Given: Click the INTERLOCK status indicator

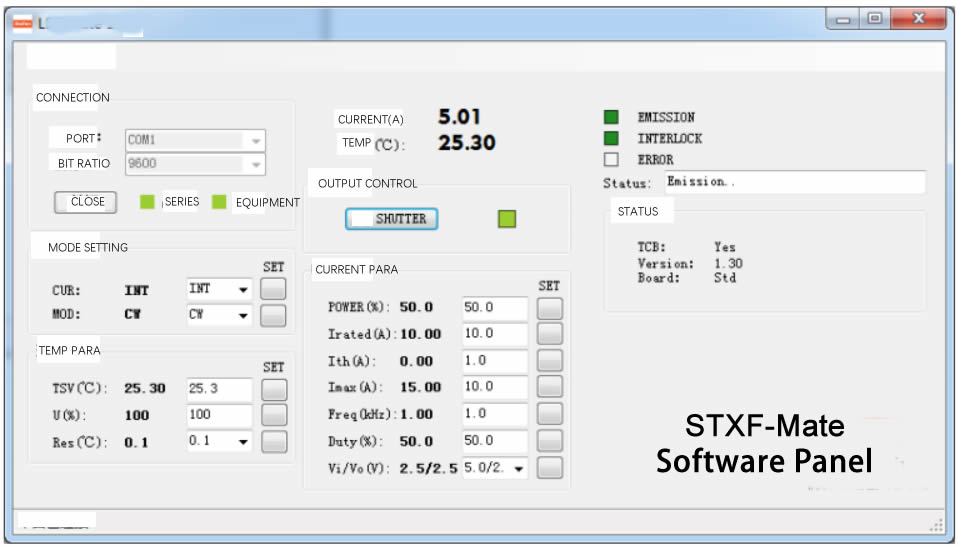Looking at the screenshot, I should tap(611, 138).
